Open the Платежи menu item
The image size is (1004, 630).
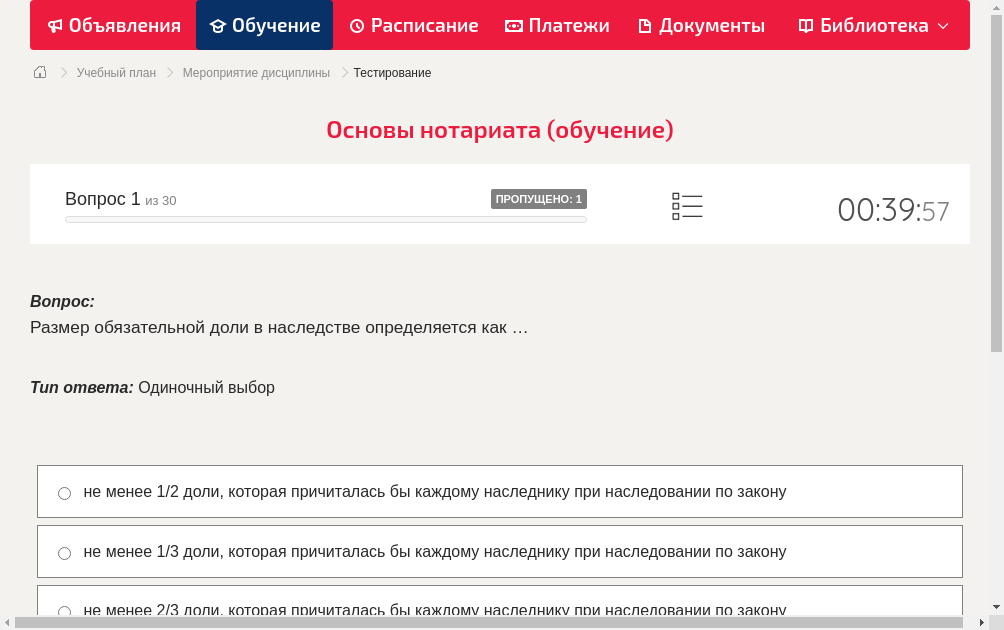557,25
